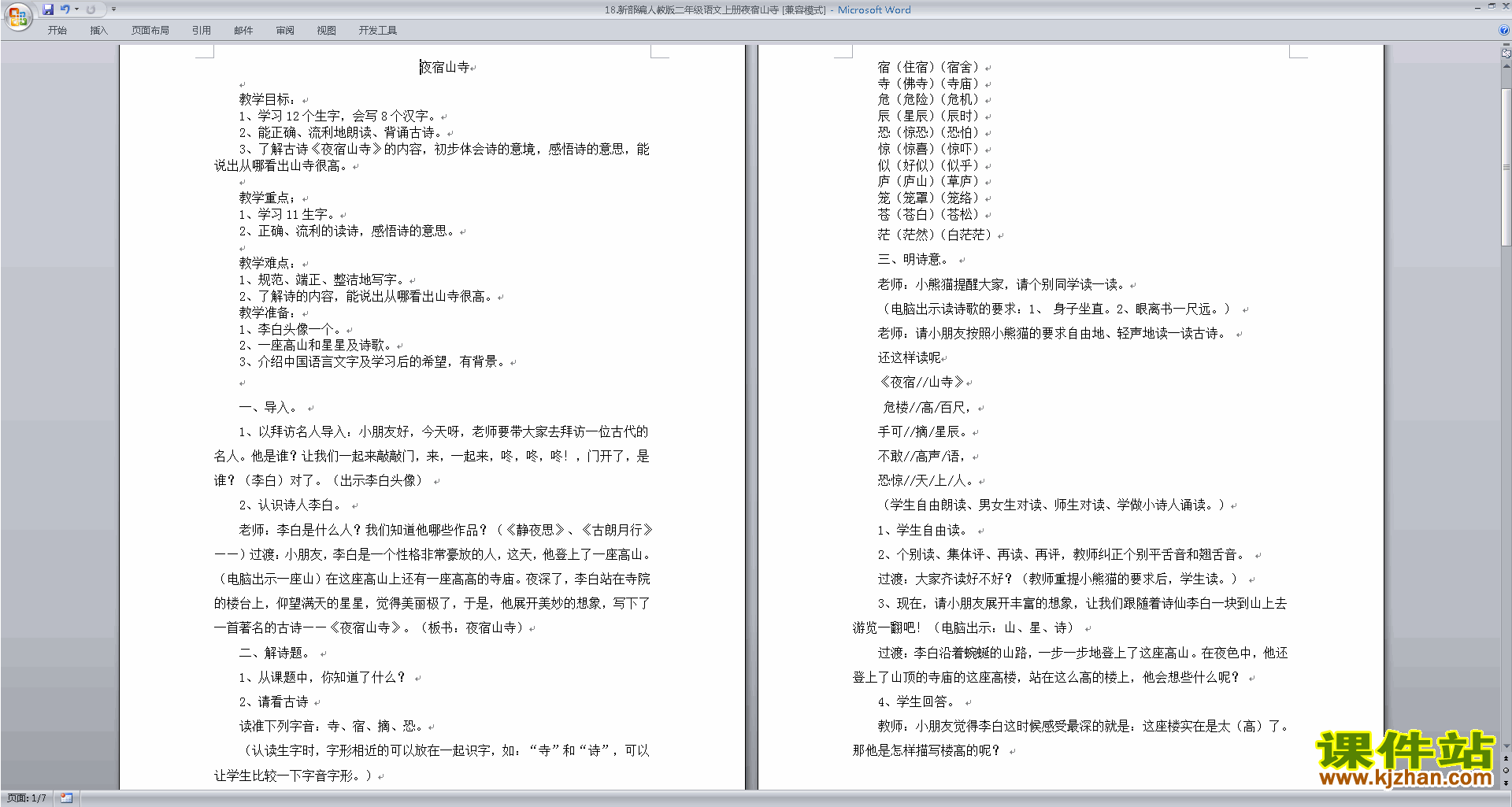Image resolution: width=1512 pixels, height=807 pixels.
Task: Click the line 2、请看古诗
Action: [274, 701]
